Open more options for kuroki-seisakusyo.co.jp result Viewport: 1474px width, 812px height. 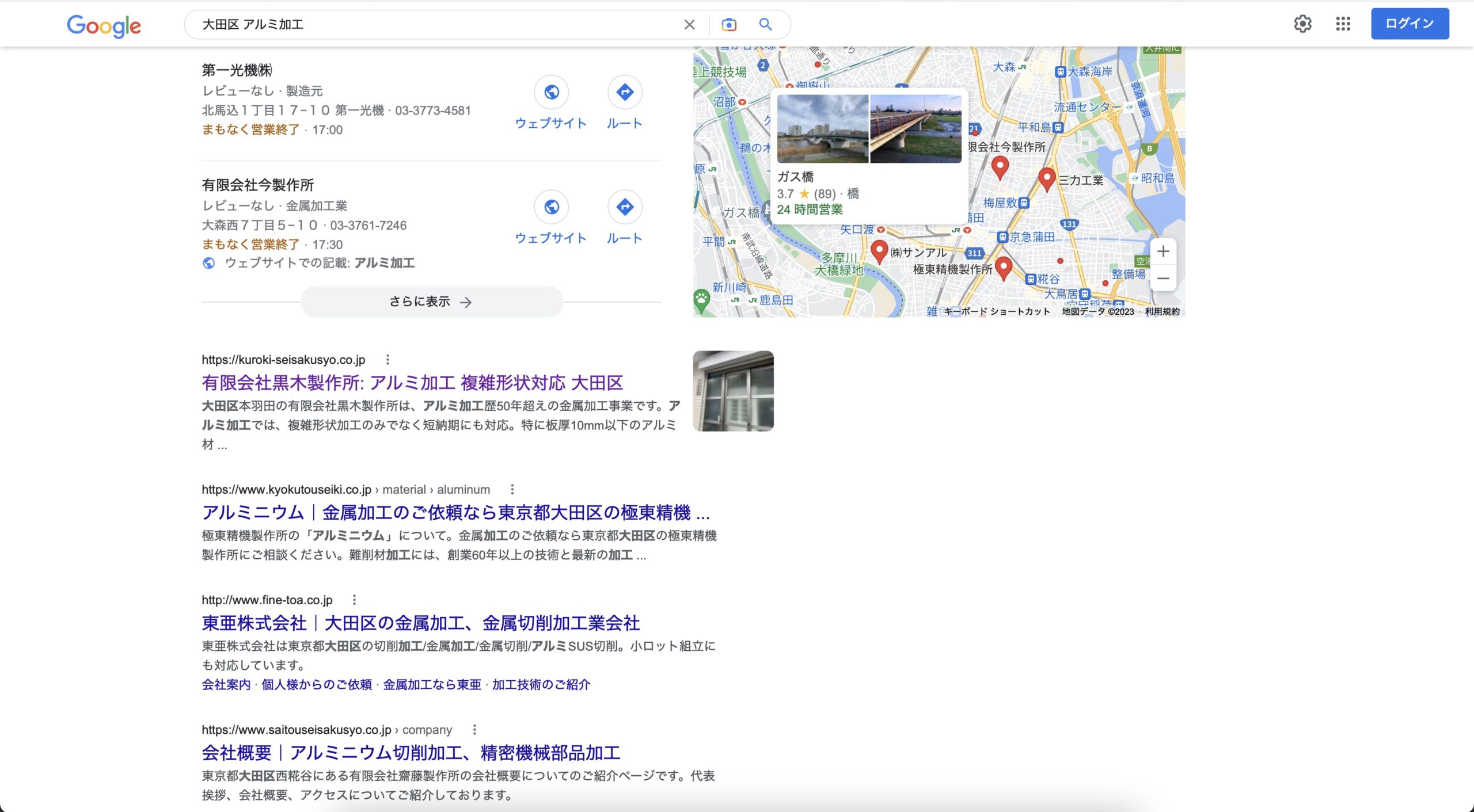tap(388, 360)
